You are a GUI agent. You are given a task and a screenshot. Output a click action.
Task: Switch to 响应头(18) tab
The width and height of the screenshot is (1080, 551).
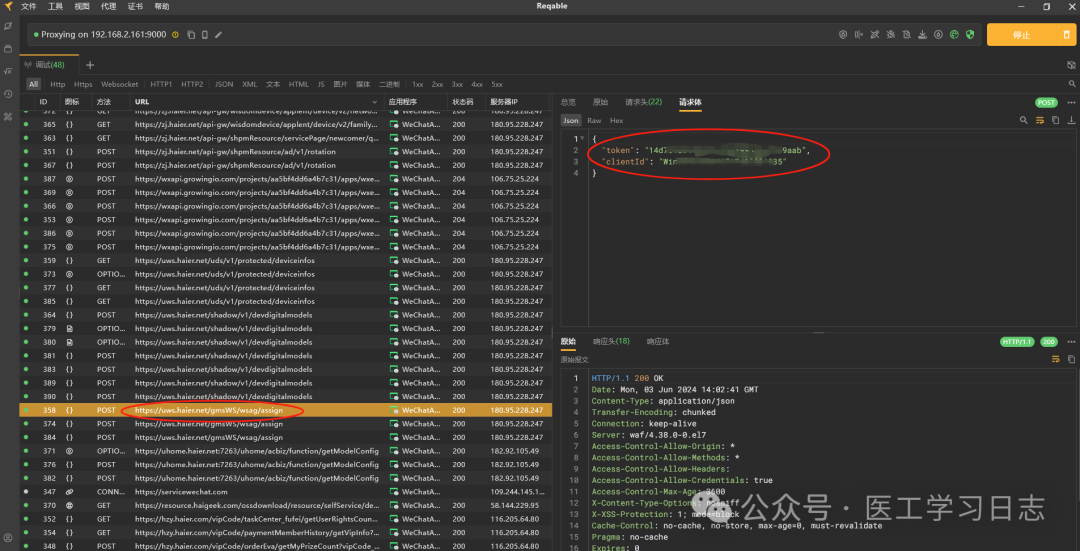click(611, 341)
